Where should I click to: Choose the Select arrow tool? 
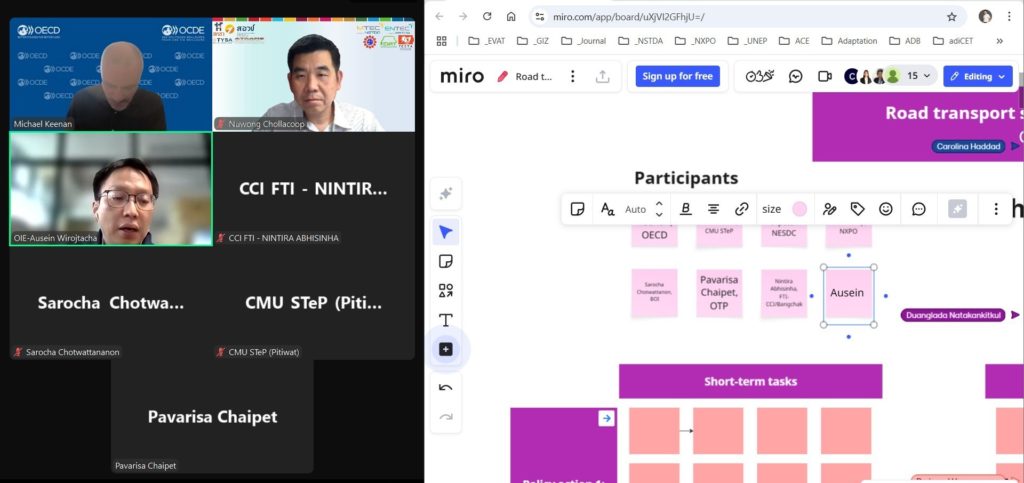(445, 232)
